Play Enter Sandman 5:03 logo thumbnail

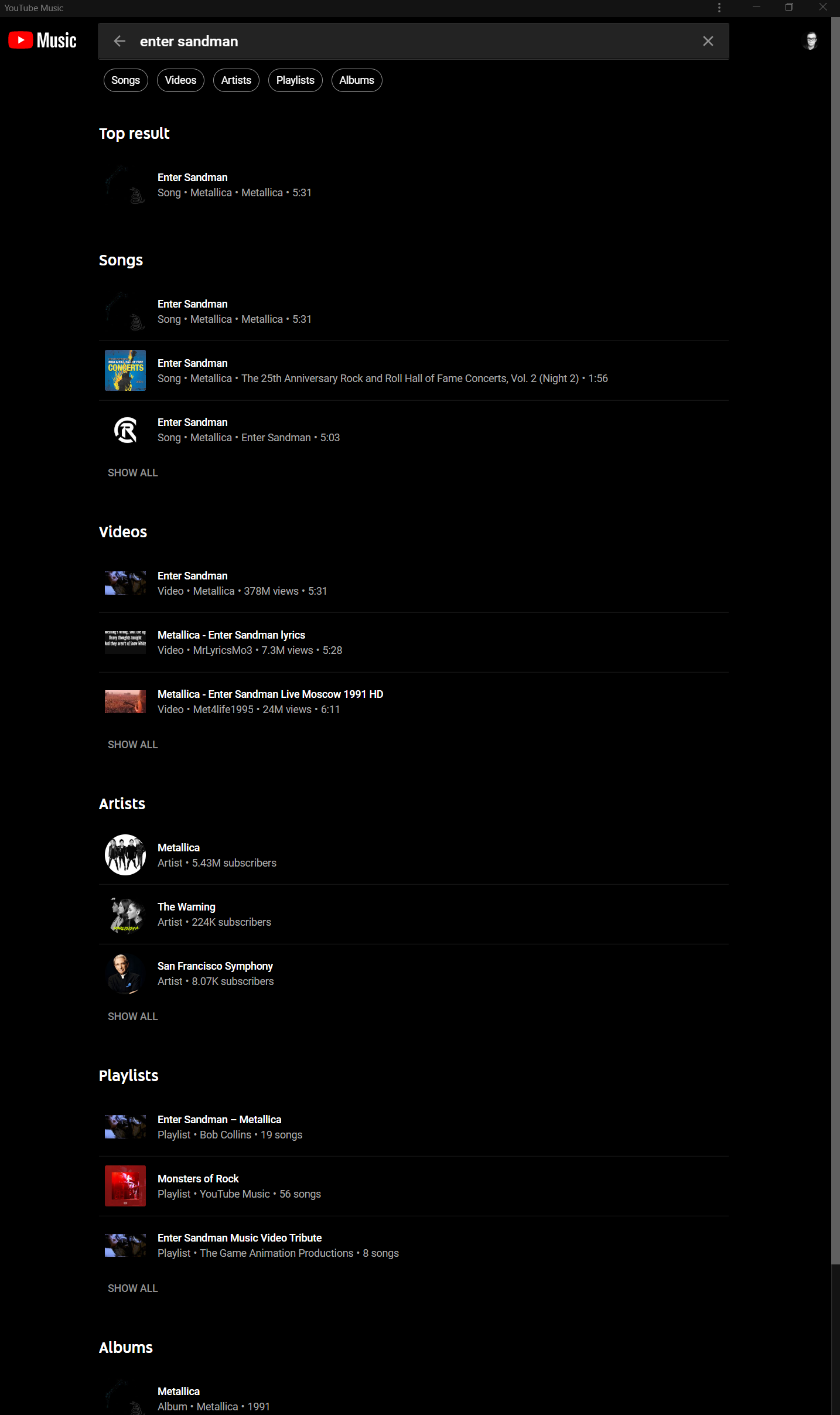pyautogui.click(x=125, y=429)
